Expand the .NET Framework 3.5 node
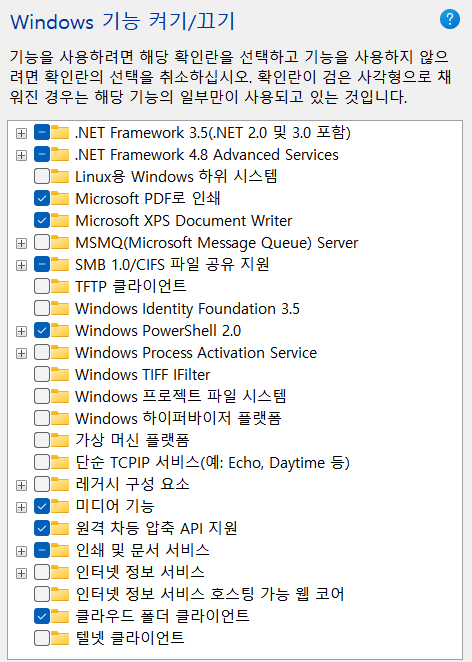The width and height of the screenshot is (472, 662). pyautogui.click(x=21, y=133)
